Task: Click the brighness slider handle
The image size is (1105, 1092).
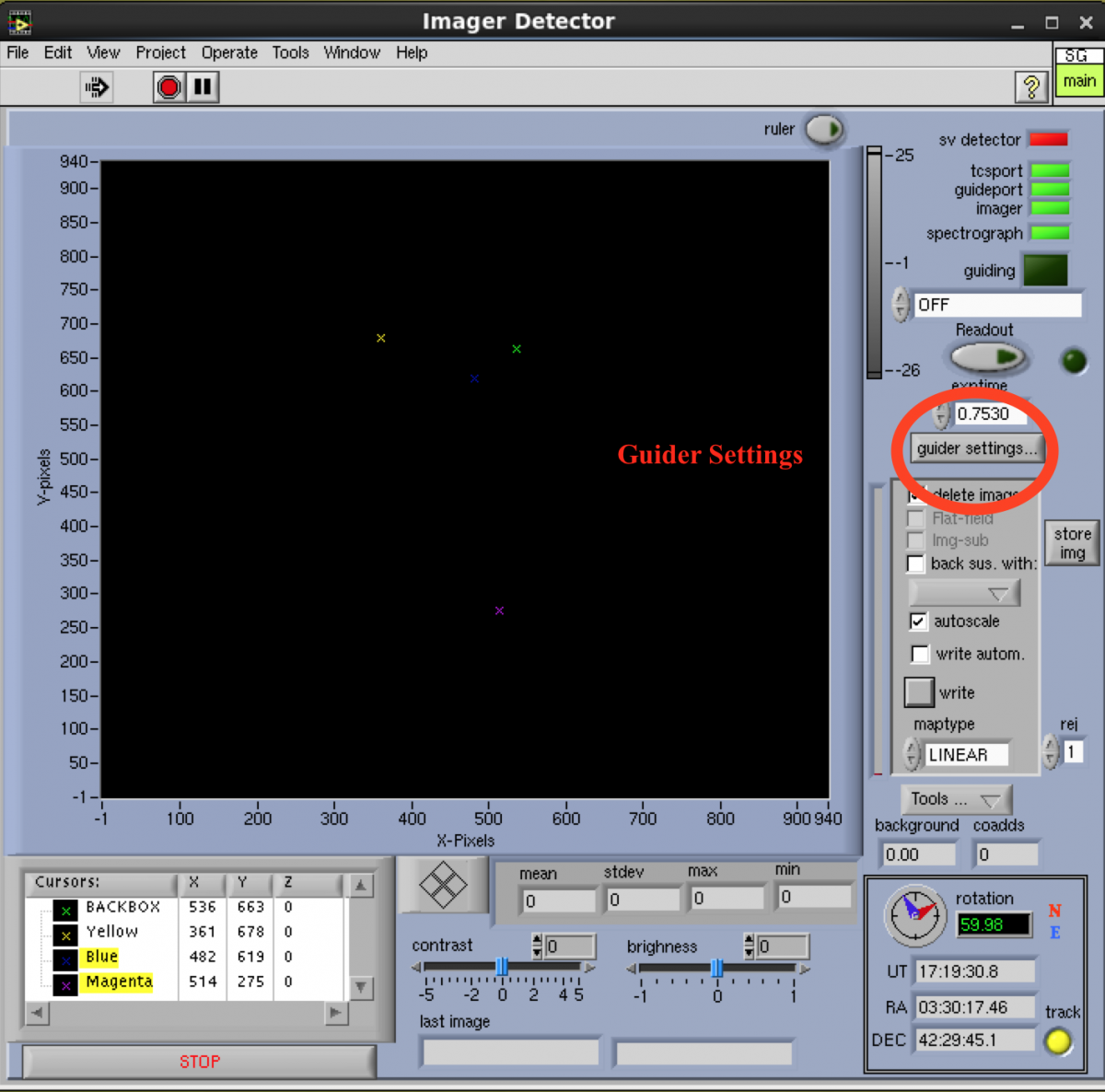Action: click(x=716, y=968)
